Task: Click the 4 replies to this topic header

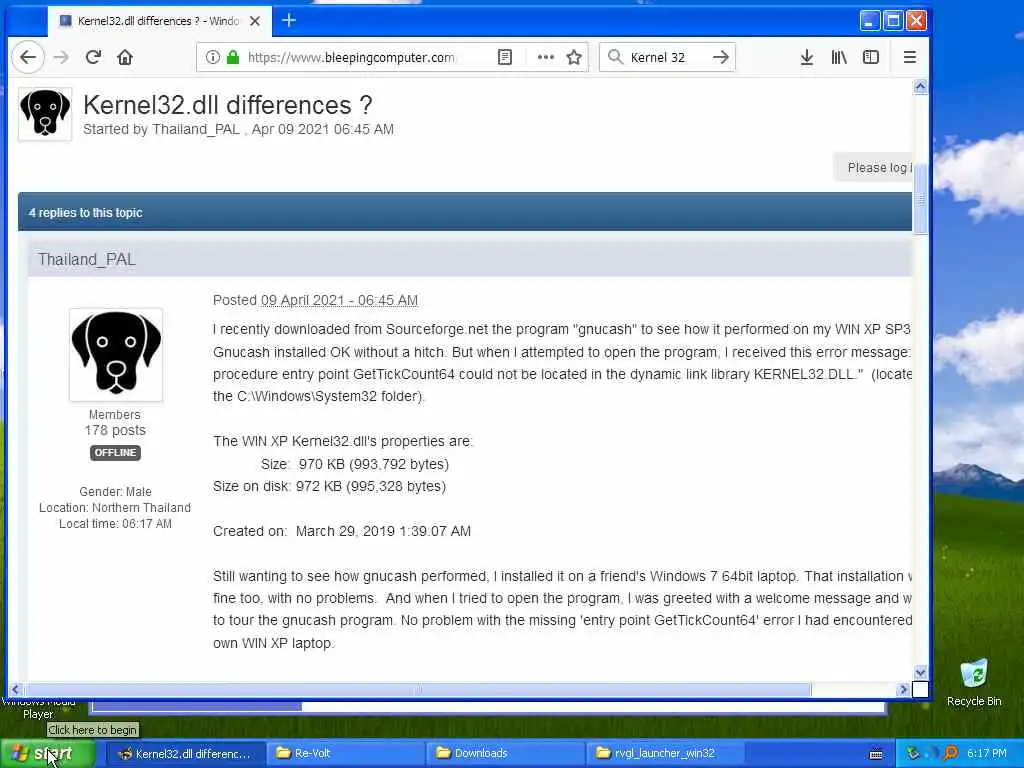Action: [x=86, y=213]
